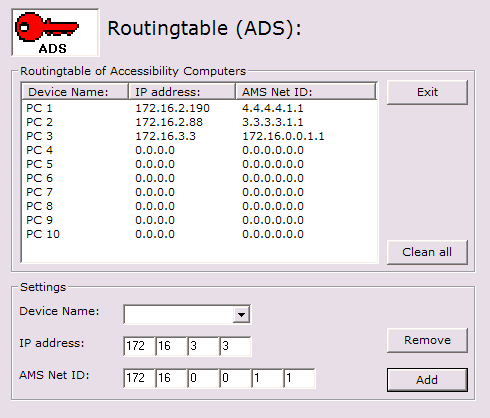Viewport: 490px width, 418px height.
Task: Click the Clean all button
Action: pyautogui.click(x=427, y=252)
